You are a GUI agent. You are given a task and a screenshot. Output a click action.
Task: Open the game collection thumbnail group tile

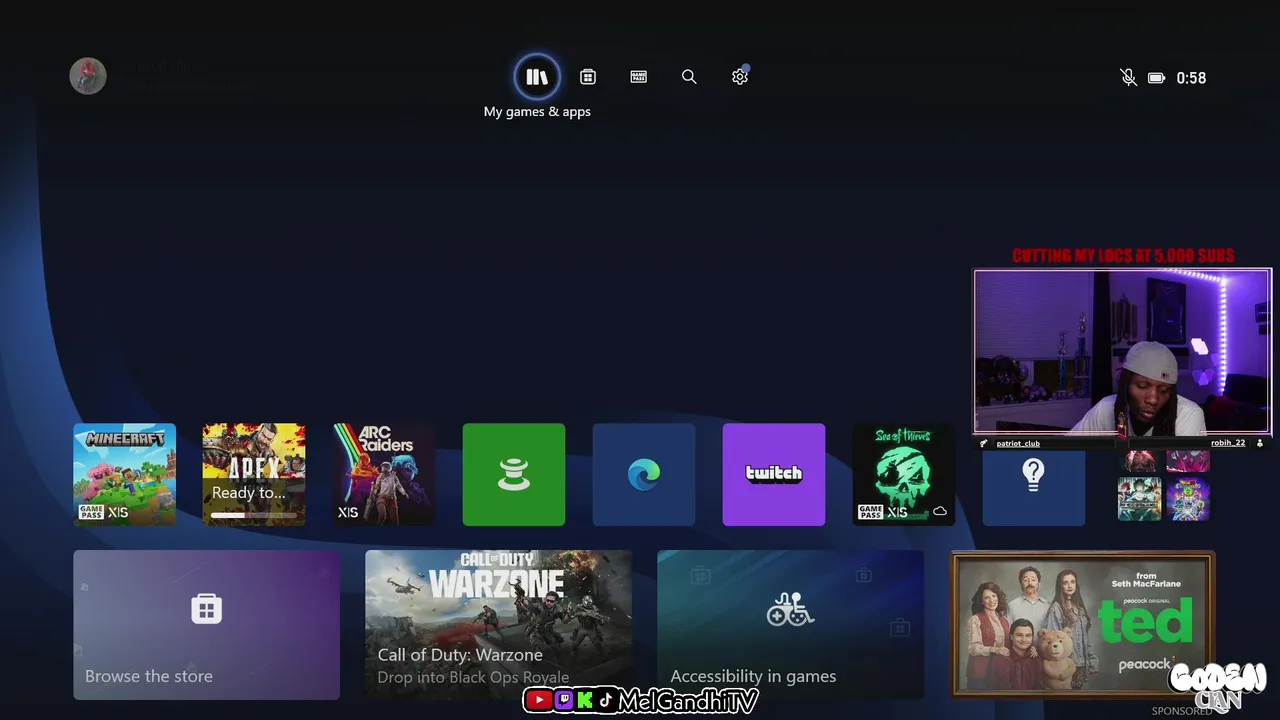pos(1164,487)
